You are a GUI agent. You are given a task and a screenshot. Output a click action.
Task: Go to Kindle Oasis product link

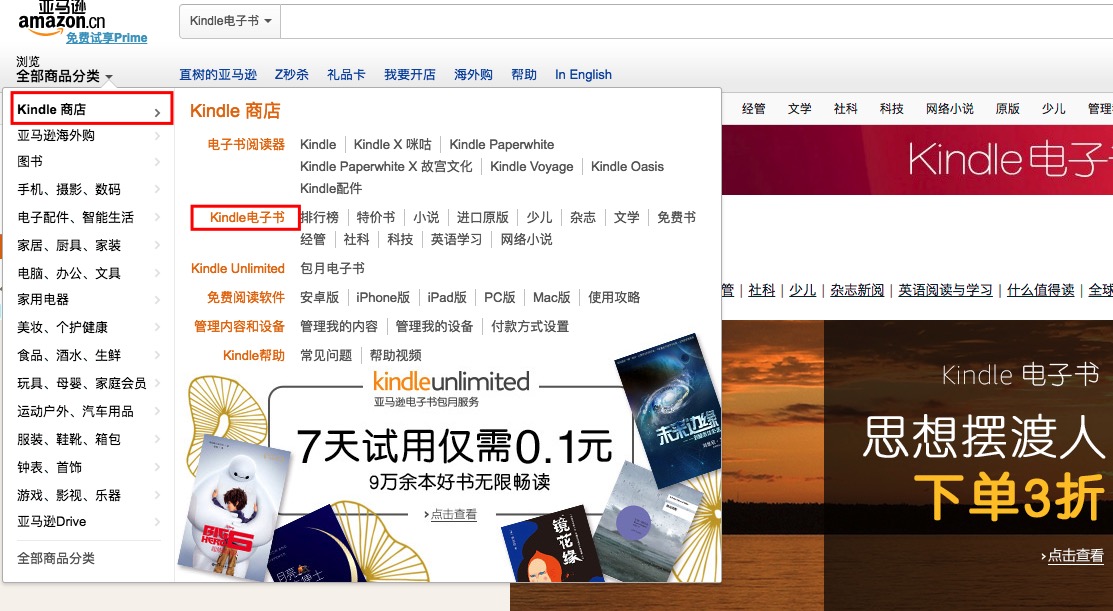(627, 167)
